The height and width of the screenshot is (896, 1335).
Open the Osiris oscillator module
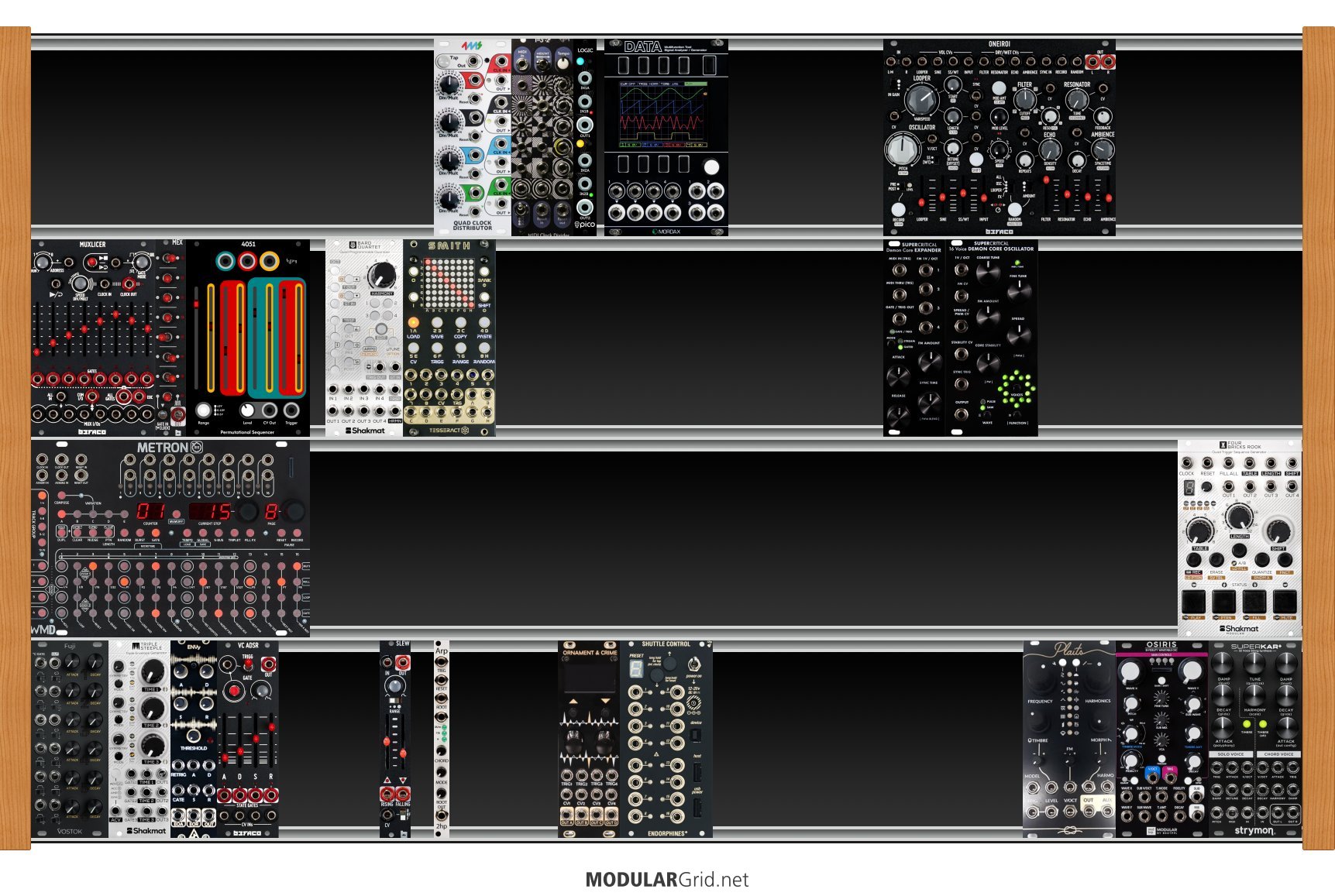tap(1162, 739)
